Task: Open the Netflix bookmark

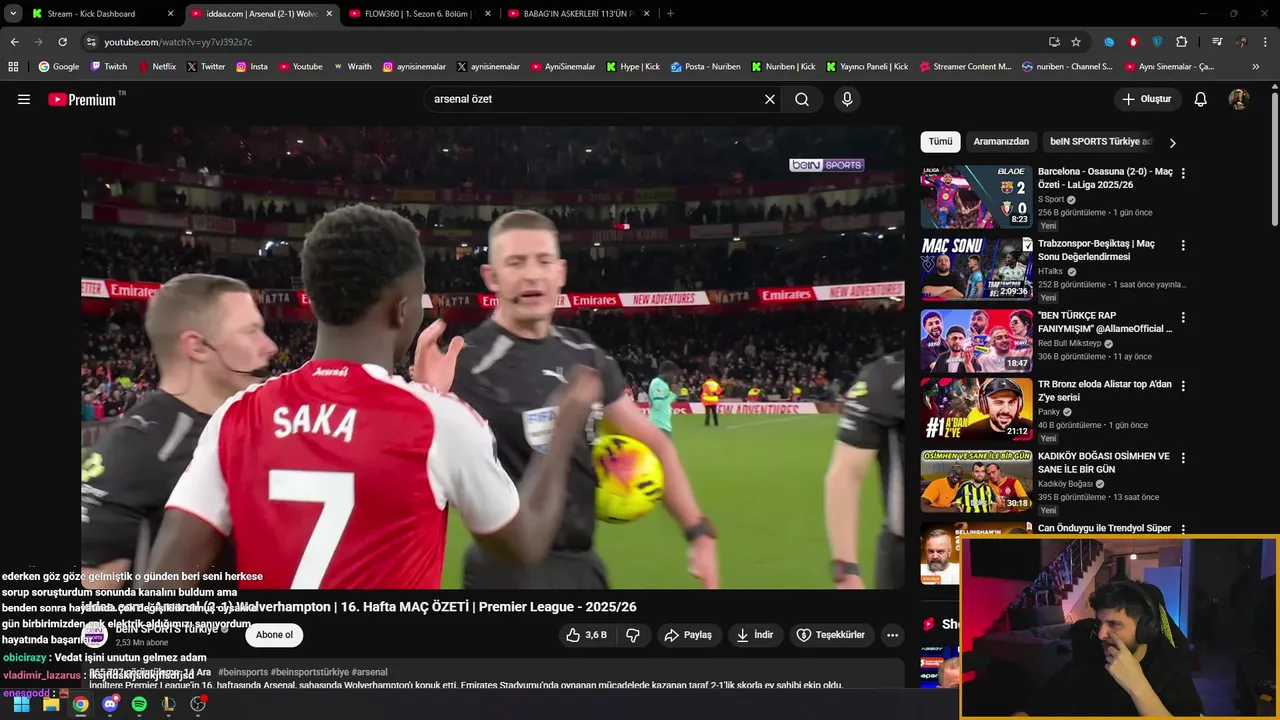Action: pos(156,67)
